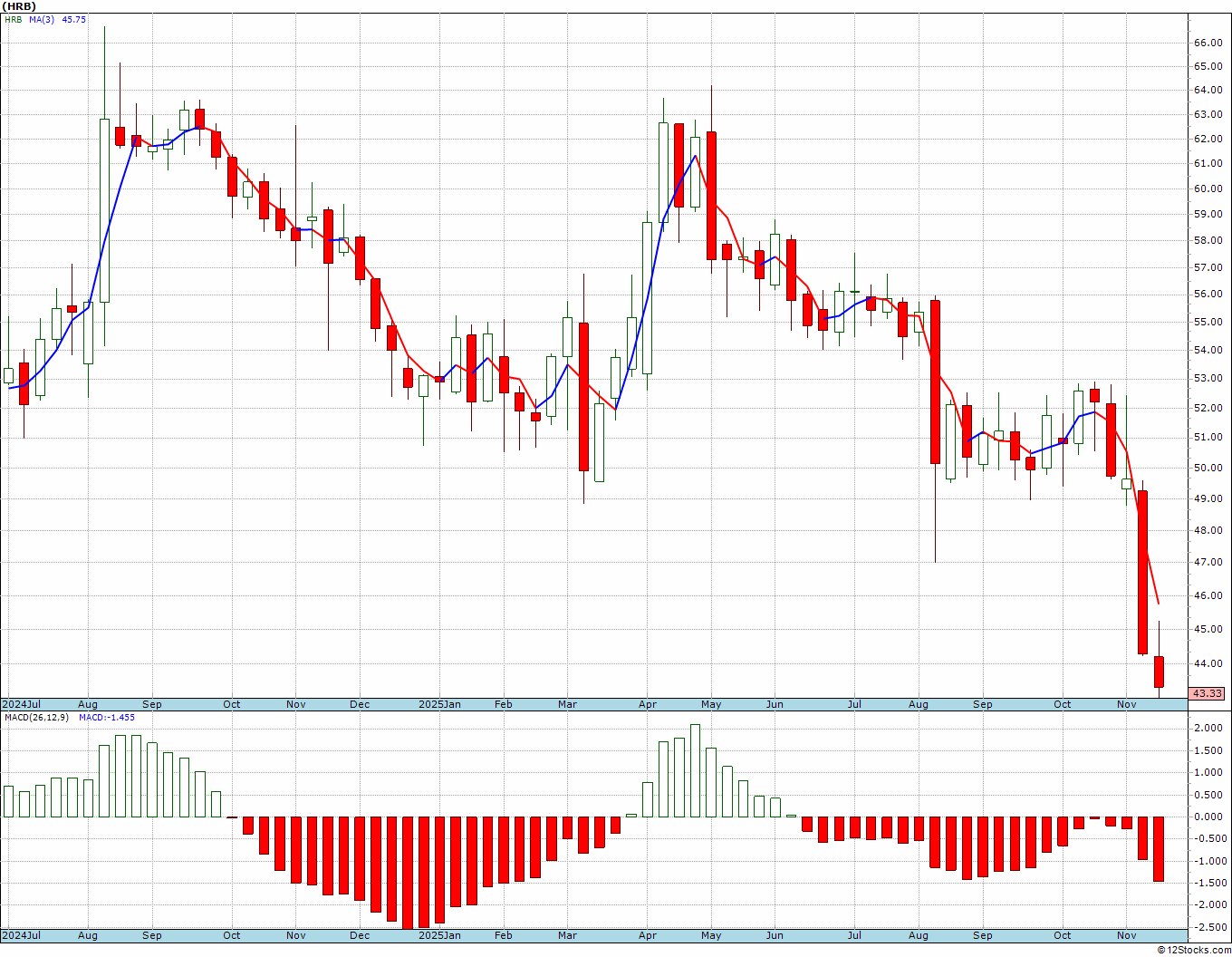Select the 1.500 MACD axis label
The height and width of the screenshot is (957, 1232).
point(1209,750)
